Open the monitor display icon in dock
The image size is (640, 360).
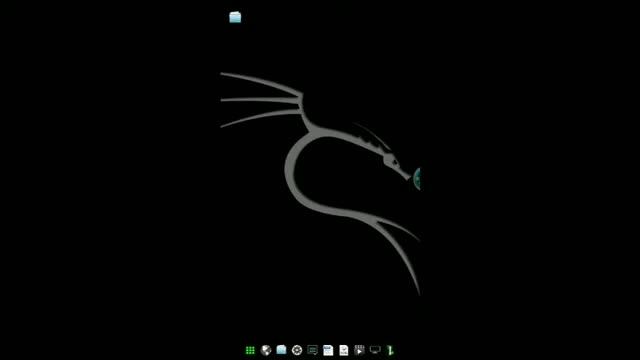coord(375,350)
